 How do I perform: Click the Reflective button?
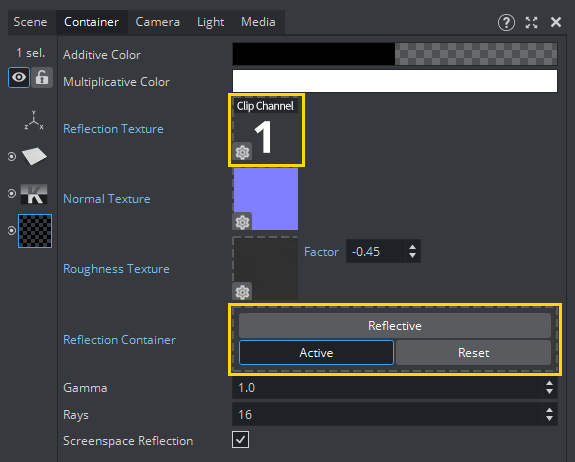coord(395,326)
